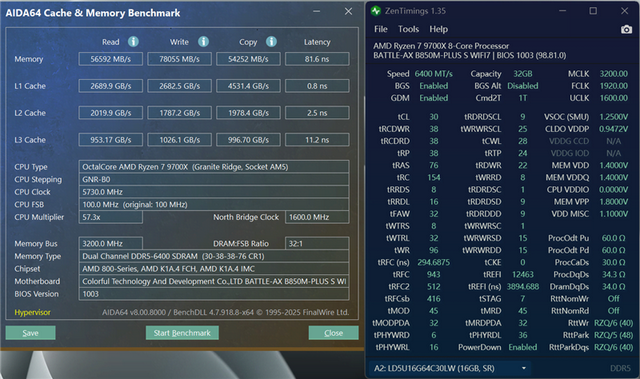Click the Read info icon

point(133,42)
